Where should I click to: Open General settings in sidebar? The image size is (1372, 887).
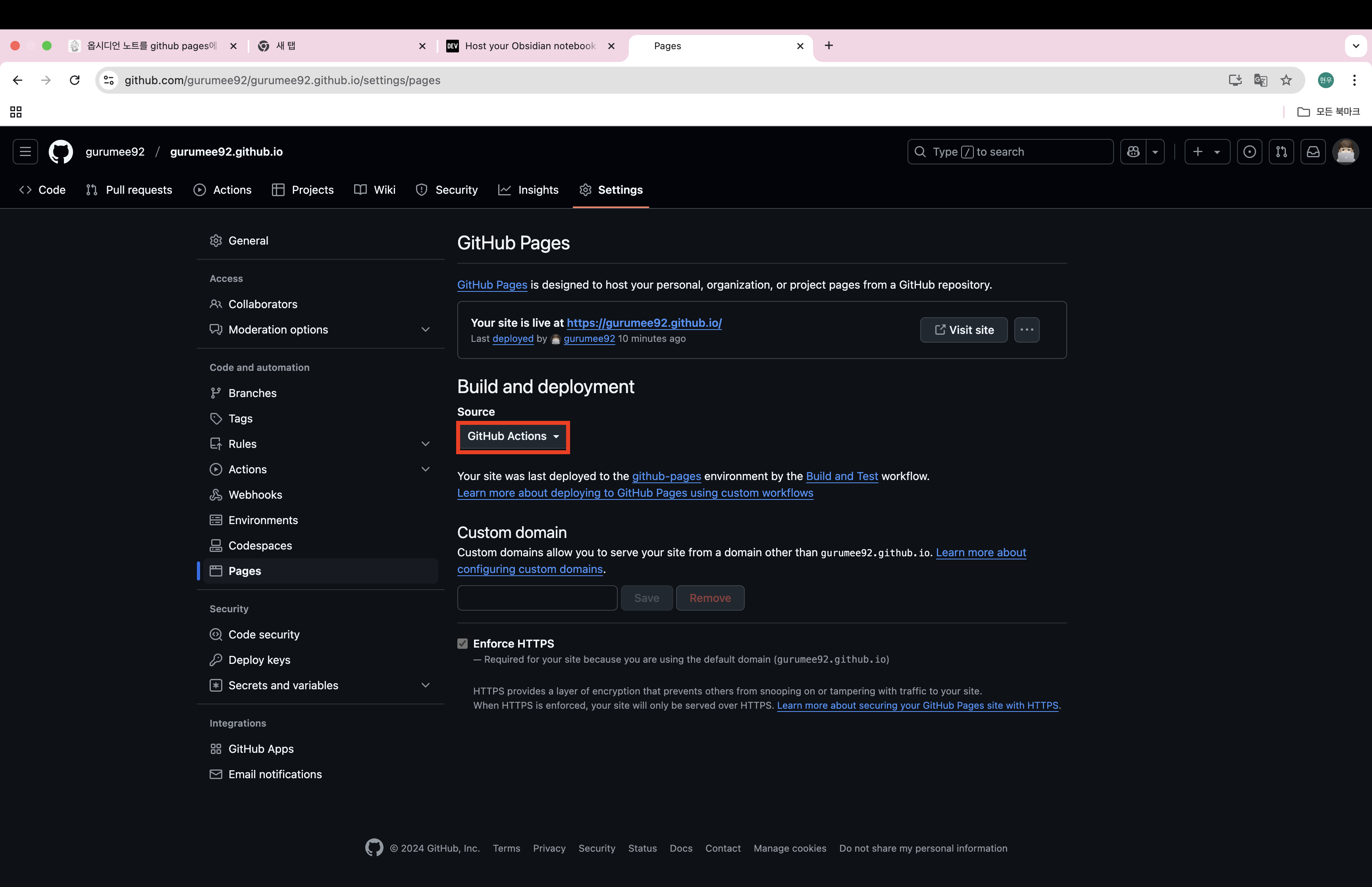pos(321,241)
